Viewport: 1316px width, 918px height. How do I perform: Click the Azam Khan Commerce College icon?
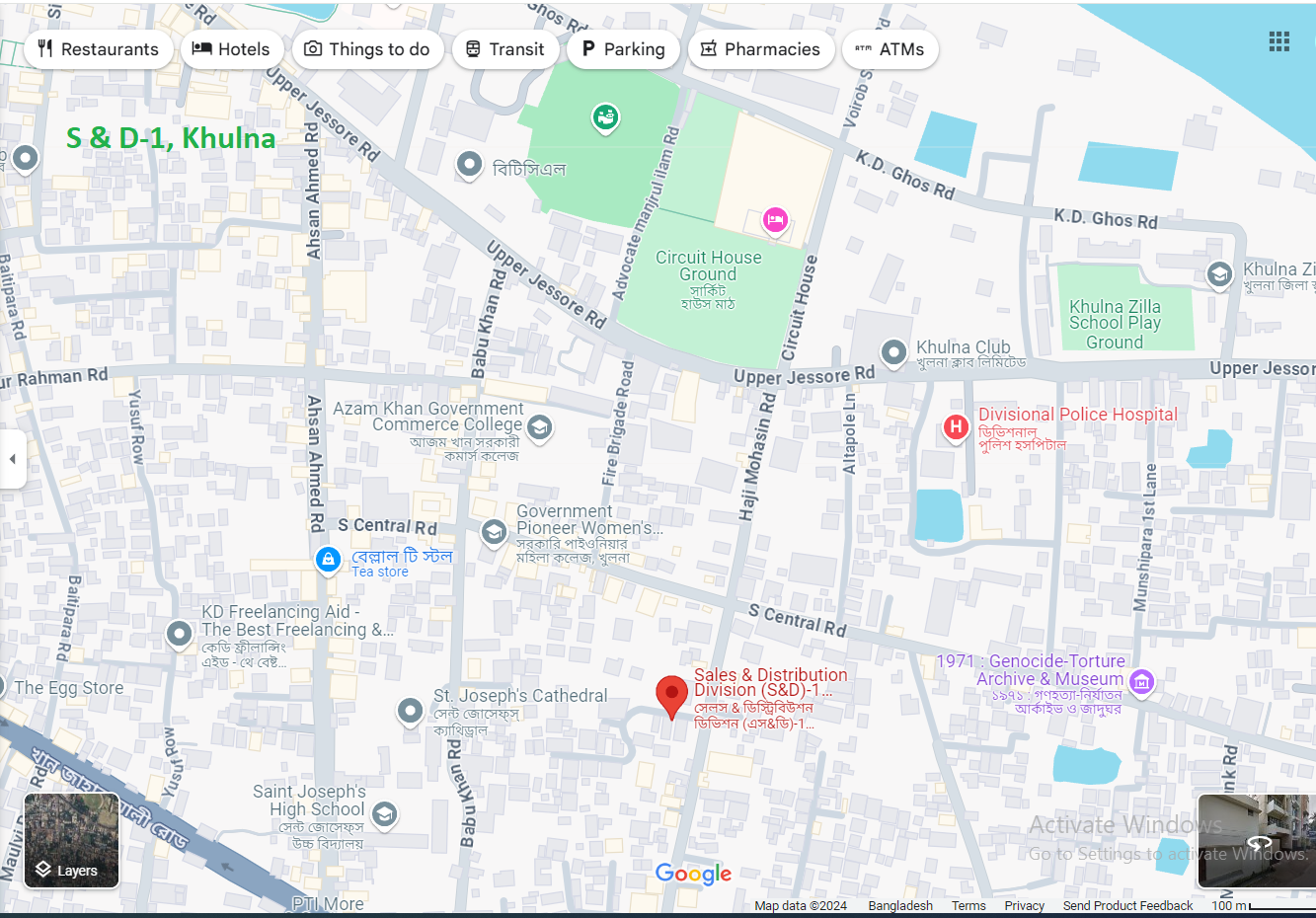pos(539,426)
